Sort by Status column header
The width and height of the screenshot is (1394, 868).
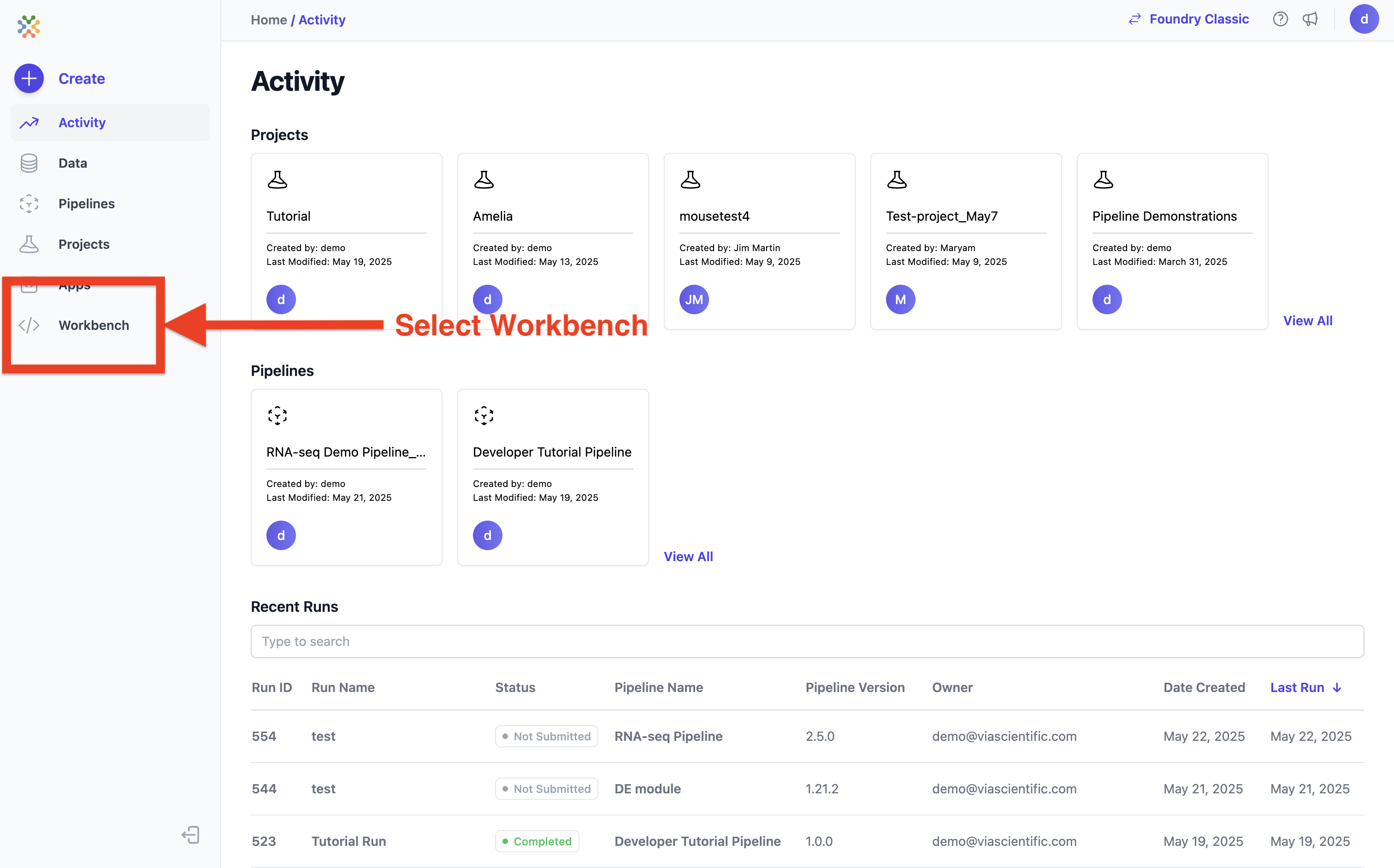click(515, 688)
